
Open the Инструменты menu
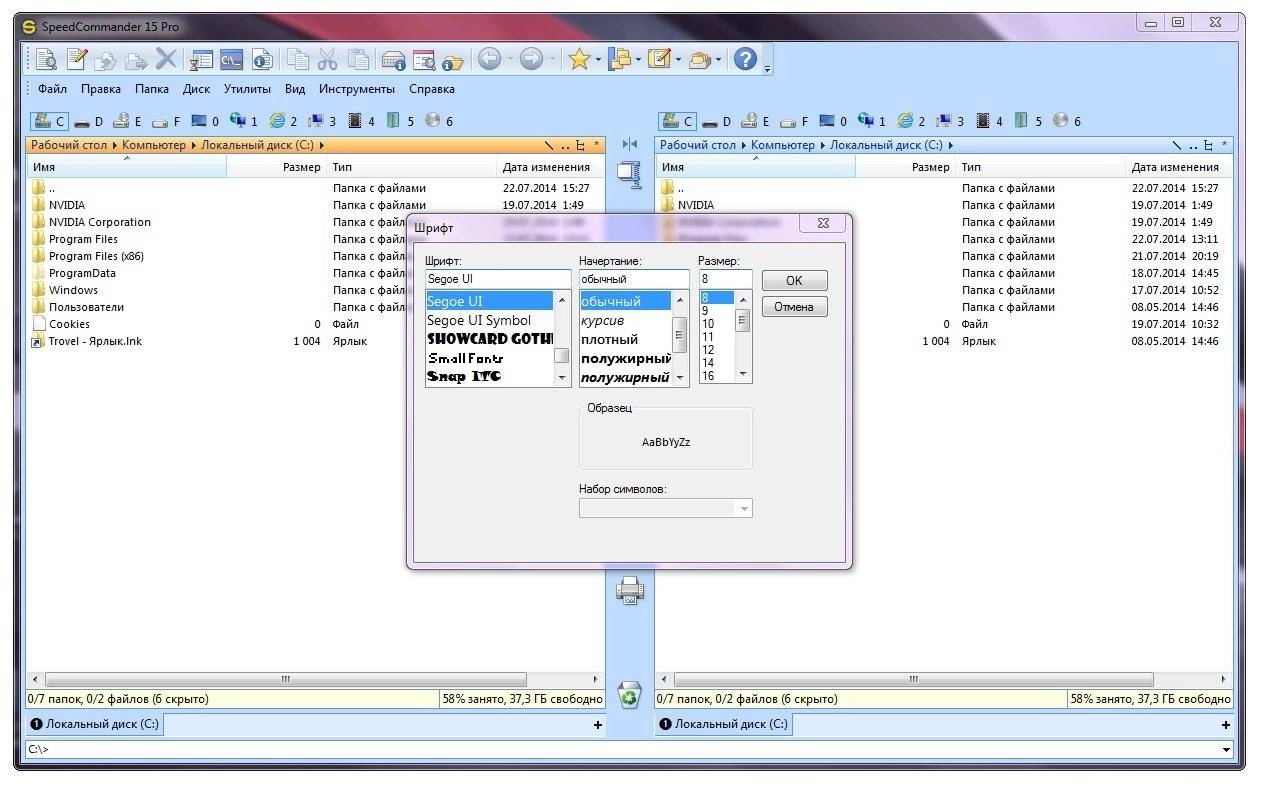357,89
